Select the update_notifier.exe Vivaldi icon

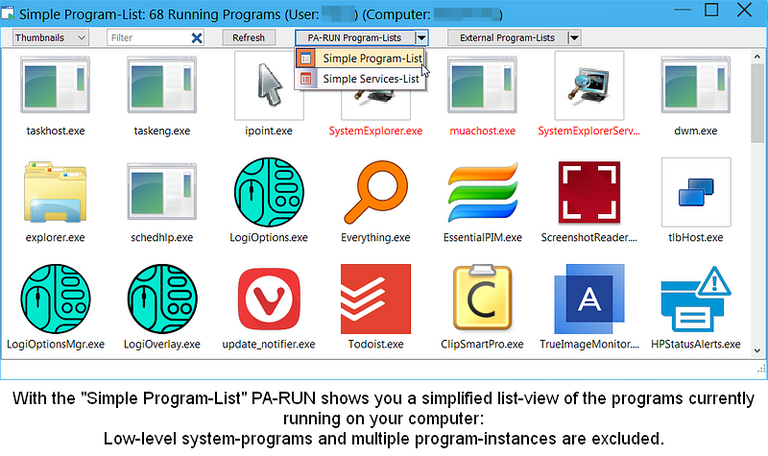point(268,298)
